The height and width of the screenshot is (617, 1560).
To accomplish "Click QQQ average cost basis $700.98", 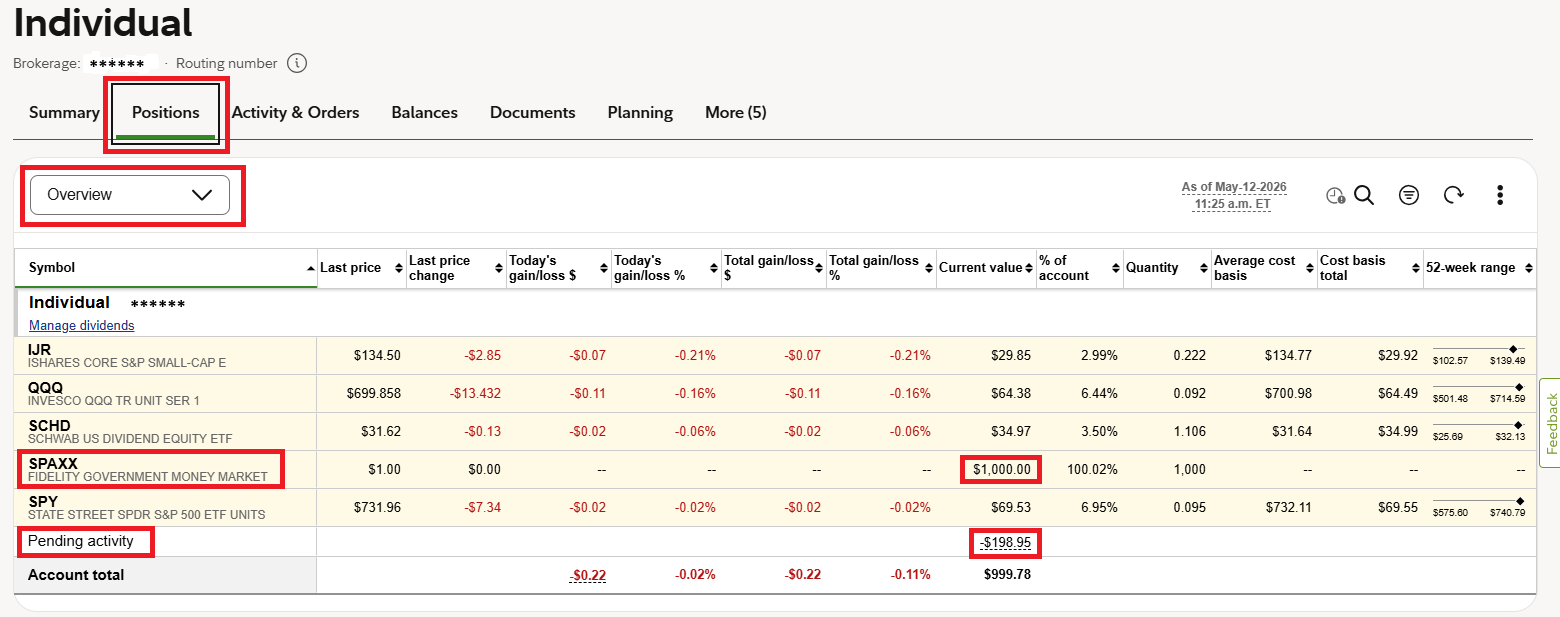I will [x=1288, y=393].
